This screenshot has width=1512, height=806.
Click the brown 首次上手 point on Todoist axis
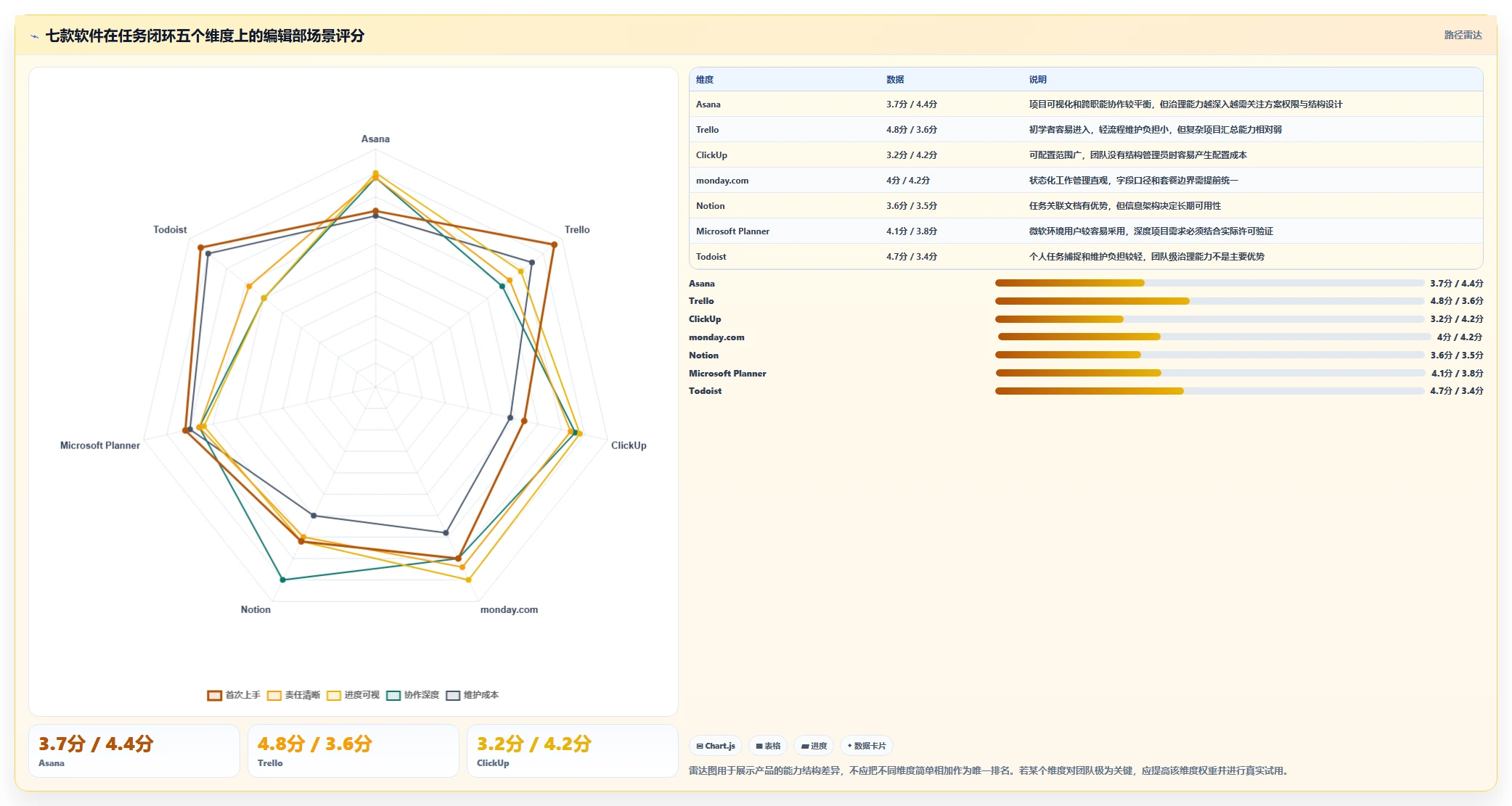(200, 247)
